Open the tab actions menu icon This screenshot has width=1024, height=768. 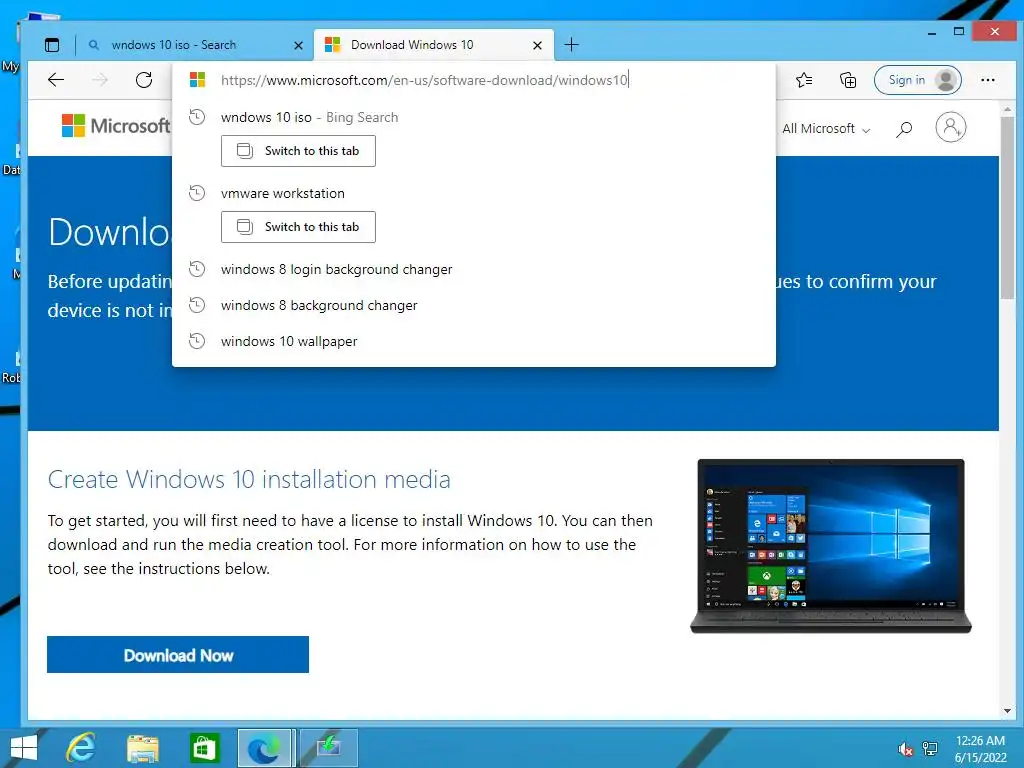coord(52,45)
